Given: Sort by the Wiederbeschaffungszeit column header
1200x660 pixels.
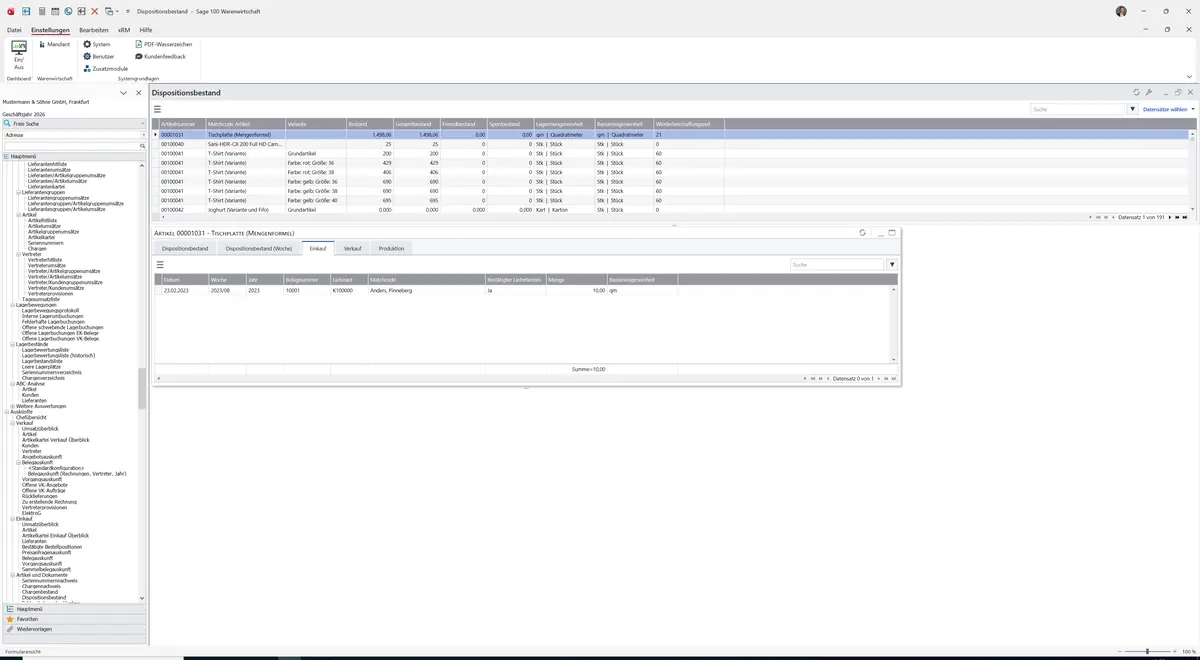Looking at the screenshot, I should click(688, 123).
